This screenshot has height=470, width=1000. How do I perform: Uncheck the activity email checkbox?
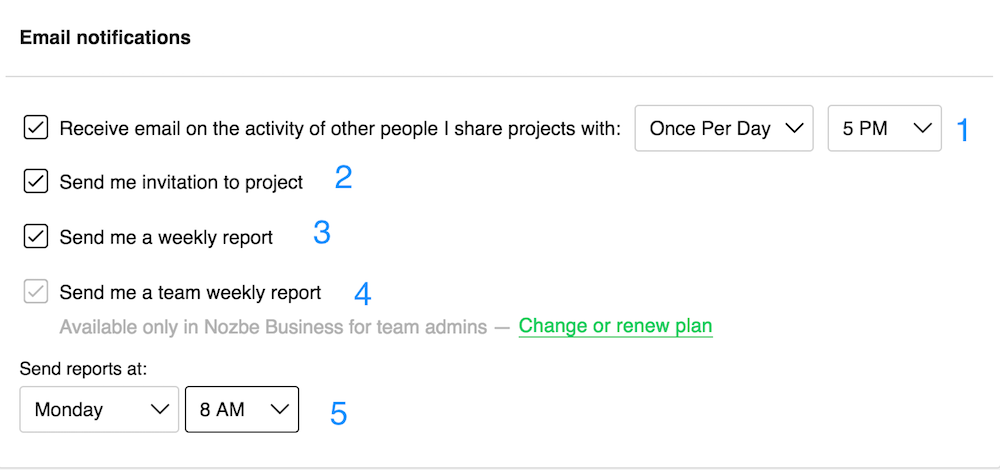[36, 128]
